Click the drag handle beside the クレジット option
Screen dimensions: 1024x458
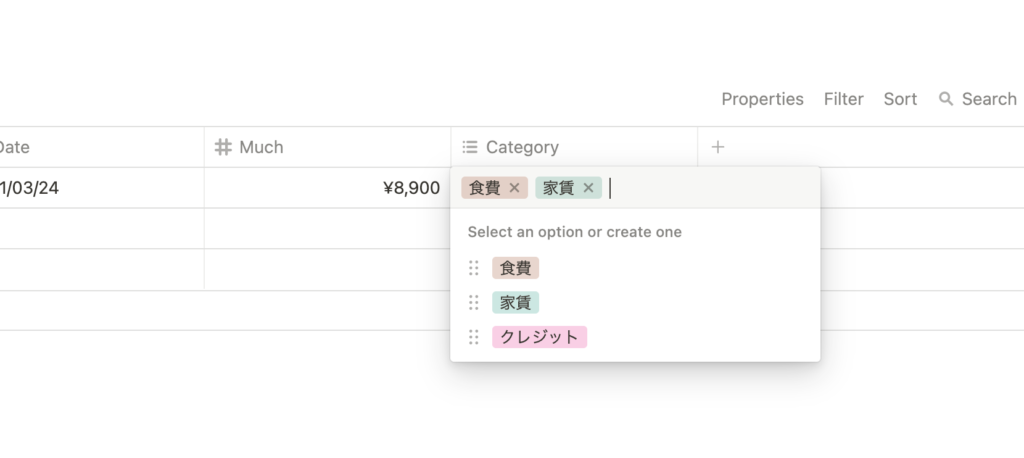474,337
